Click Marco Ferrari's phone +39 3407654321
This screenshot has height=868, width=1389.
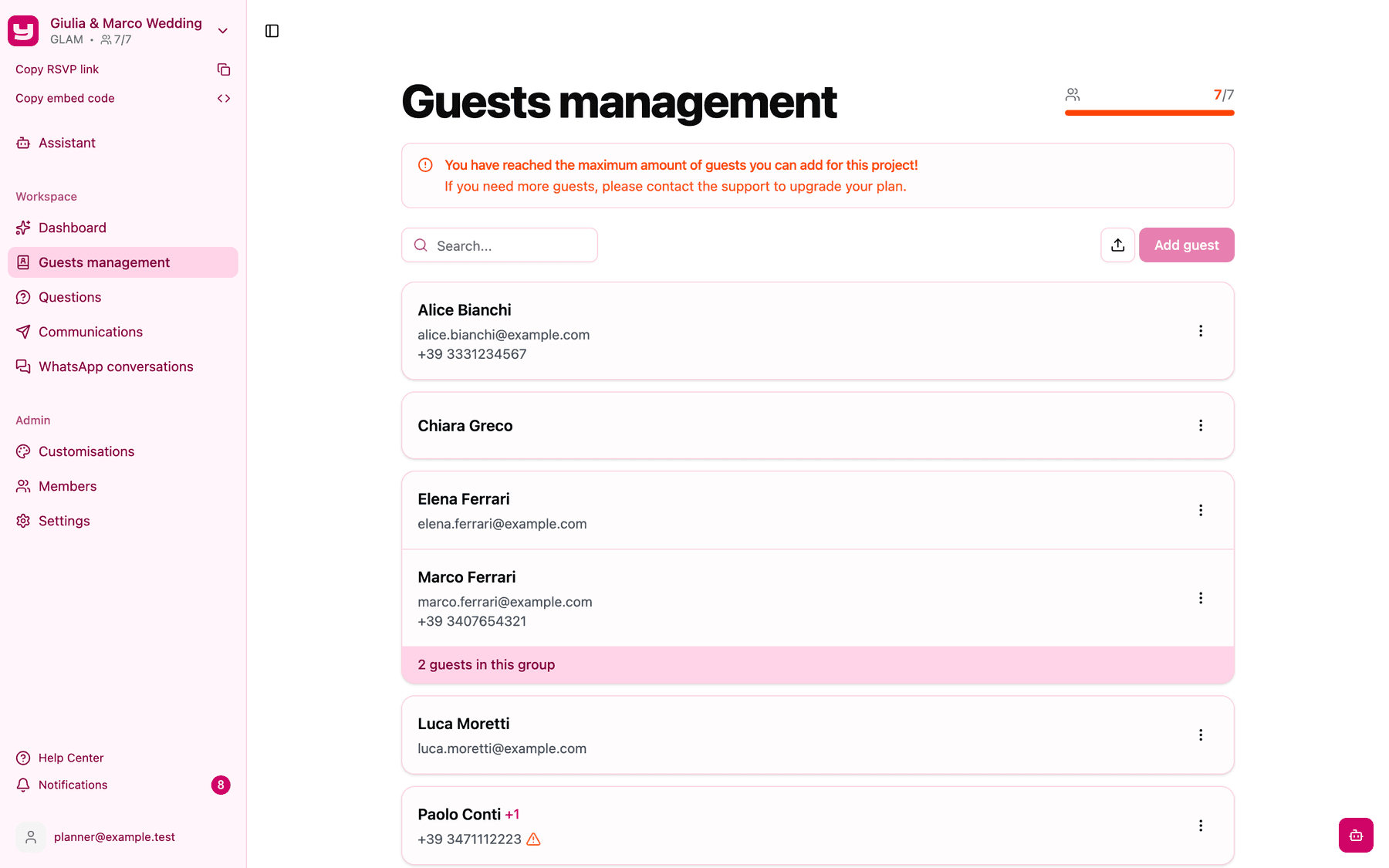pyautogui.click(x=472, y=621)
